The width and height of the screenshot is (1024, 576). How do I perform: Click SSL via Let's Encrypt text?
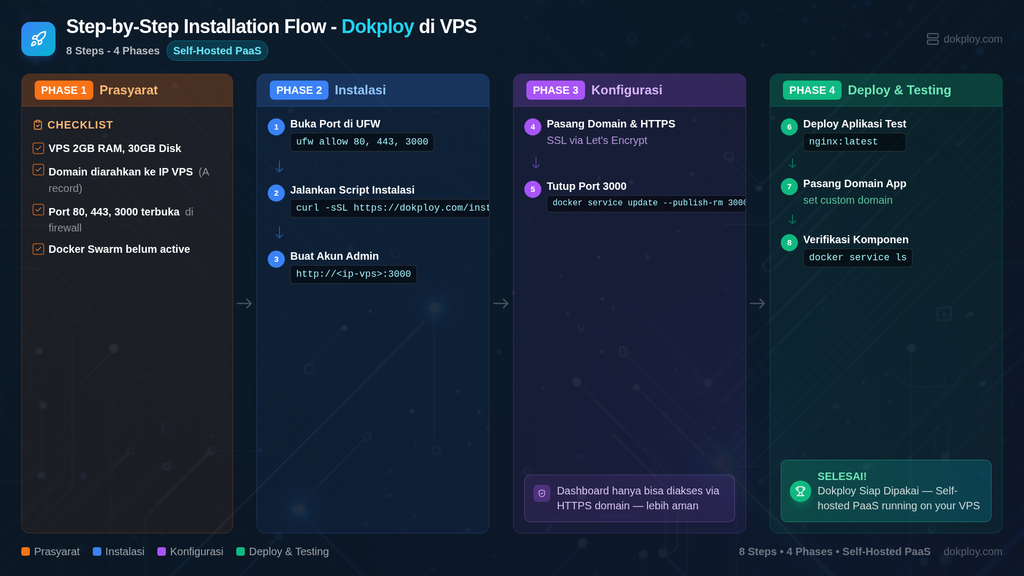tap(597, 140)
